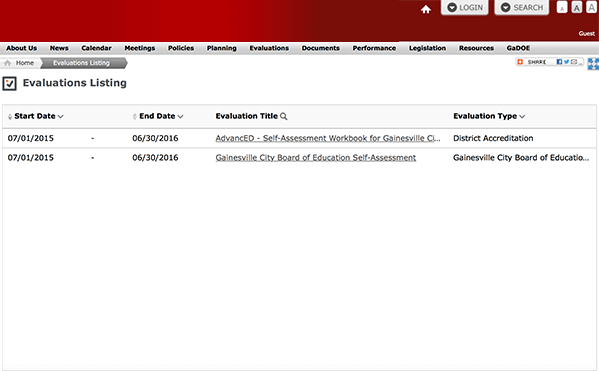Select the medium font size button
The image size is (599, 371).
(577, 7)
